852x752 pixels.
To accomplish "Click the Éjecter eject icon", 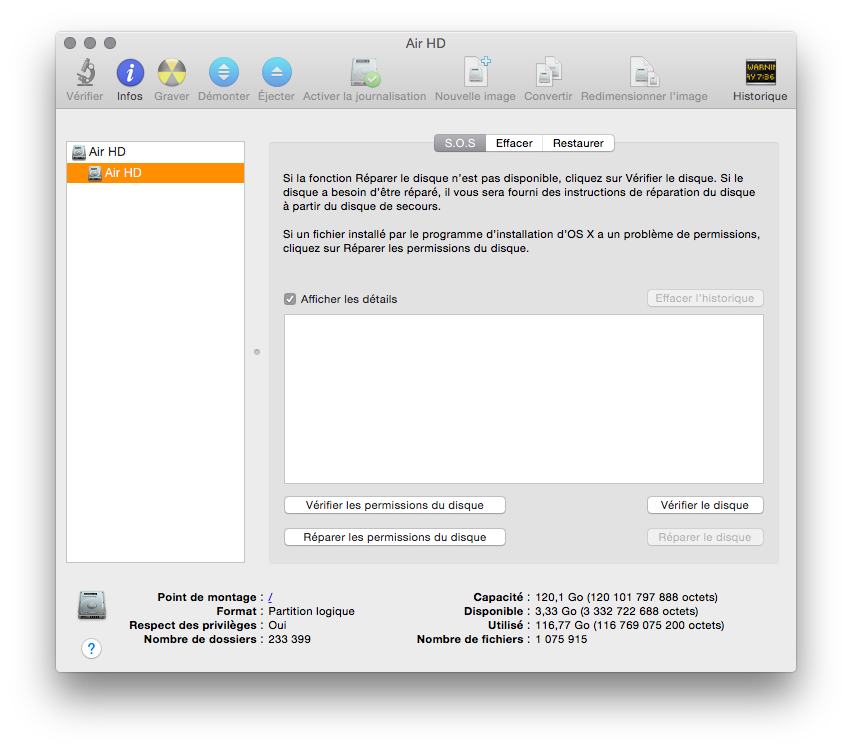I will click(x=277, y=72).
